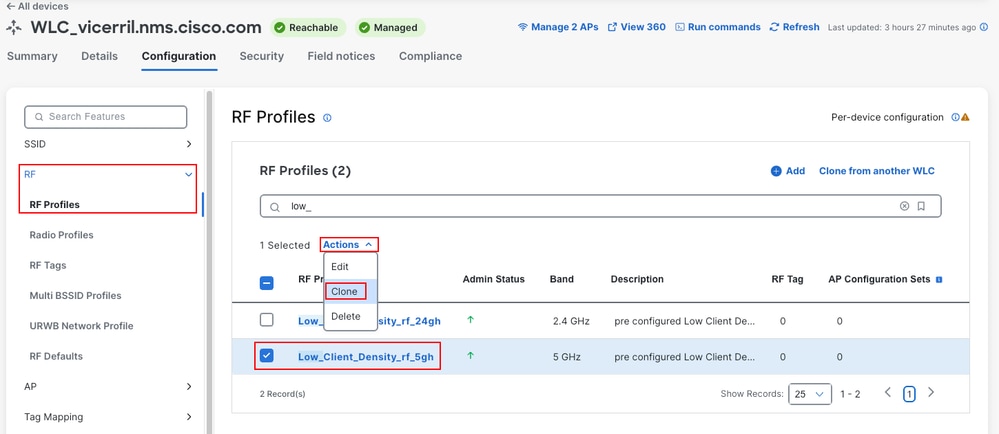This screenshot has height=434, width=999.
Task: Click the AP Configuration Sets info icon
Action: 939,280
